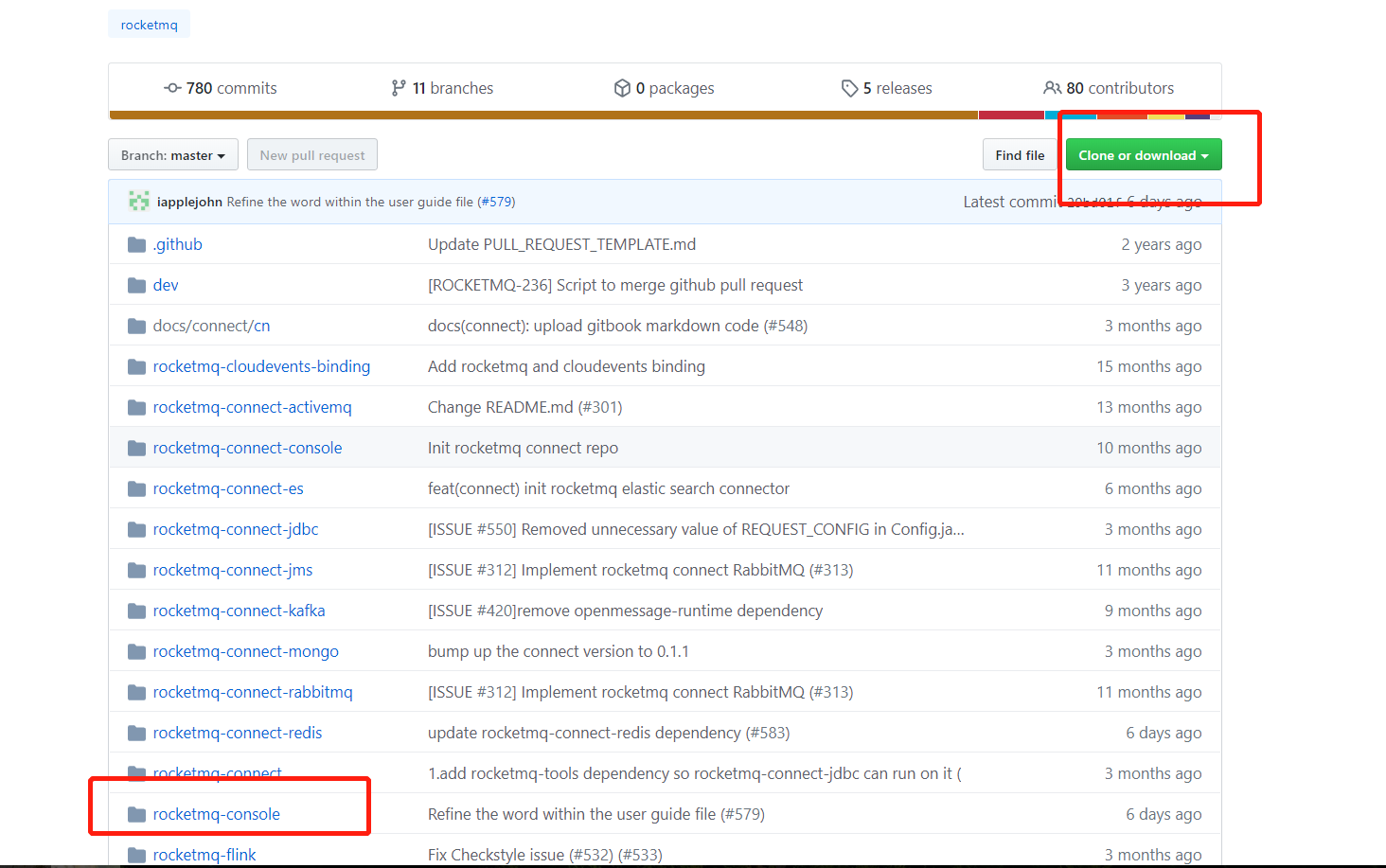This screenshot has width=1386, height=868.
Task: Click the rocketmq-flink folder icon
Action: (137, 856)
